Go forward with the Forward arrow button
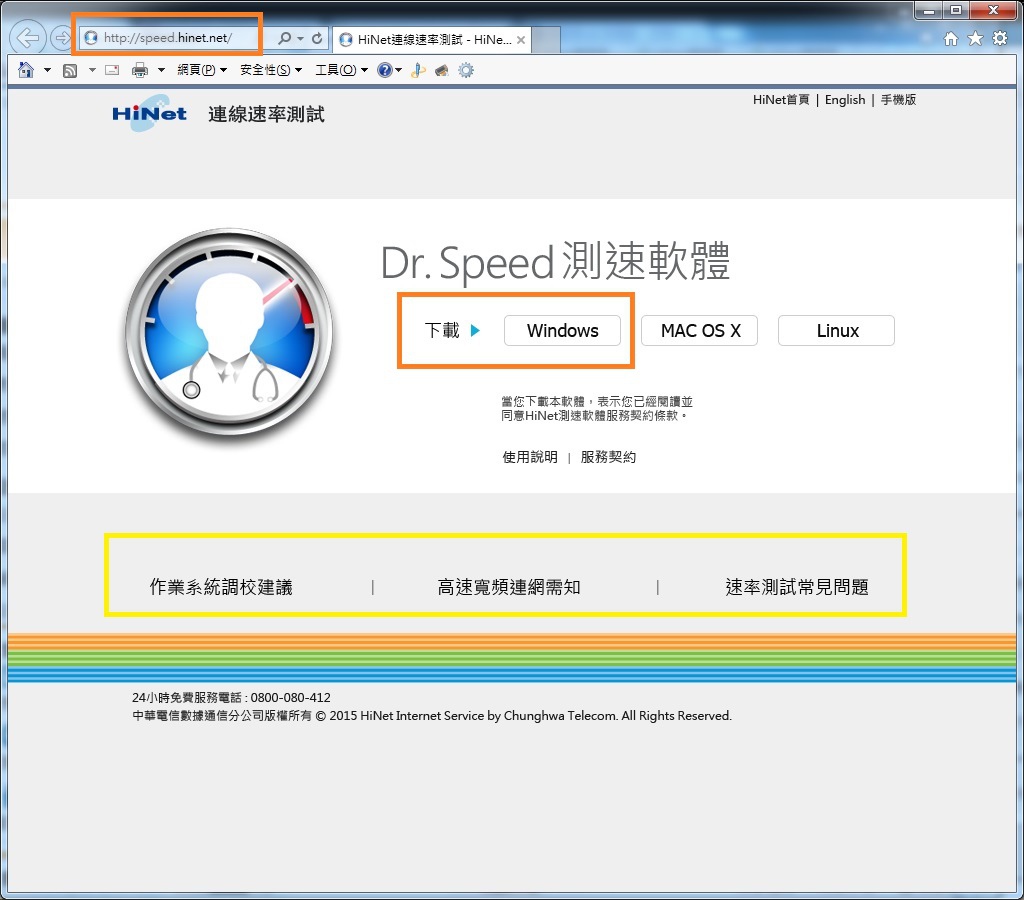The width and height of the screenshot is (1024, 900). tap(60, 38)
